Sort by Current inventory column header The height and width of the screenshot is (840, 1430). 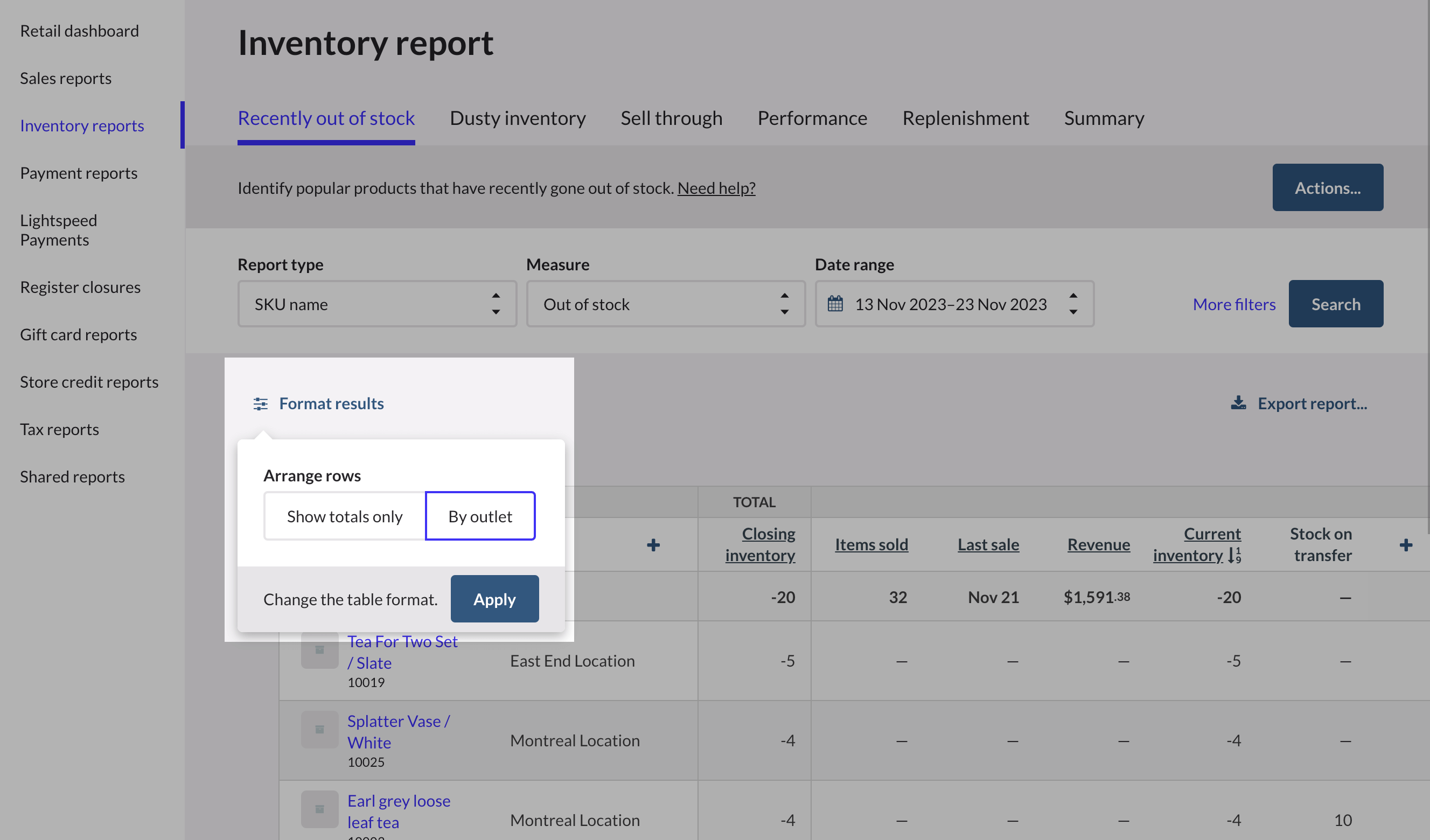[1197, 544]
